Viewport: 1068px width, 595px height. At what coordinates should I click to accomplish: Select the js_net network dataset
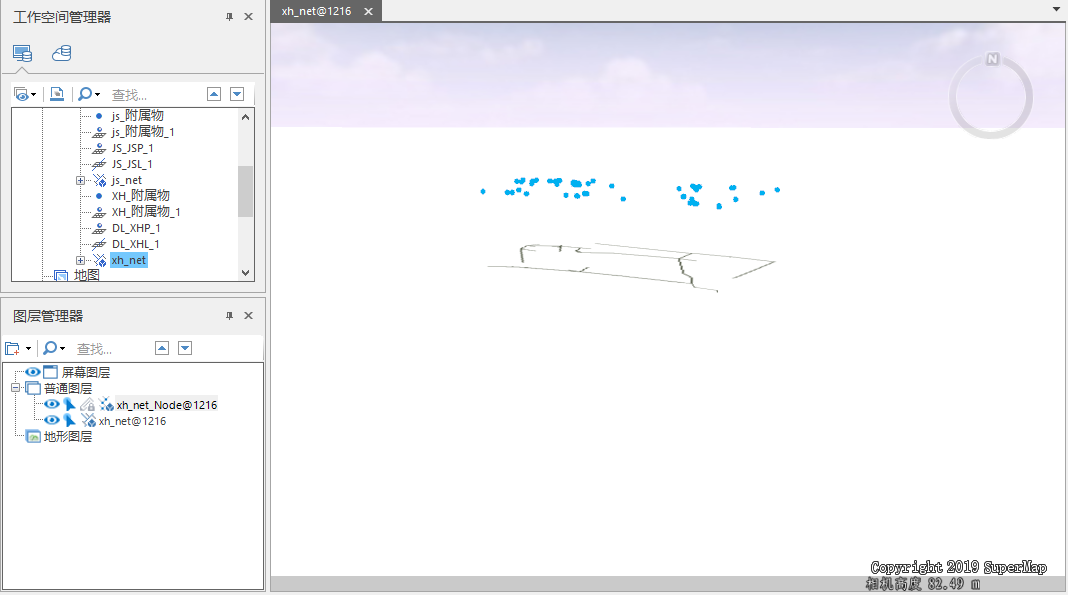click(x=127, y=180)
